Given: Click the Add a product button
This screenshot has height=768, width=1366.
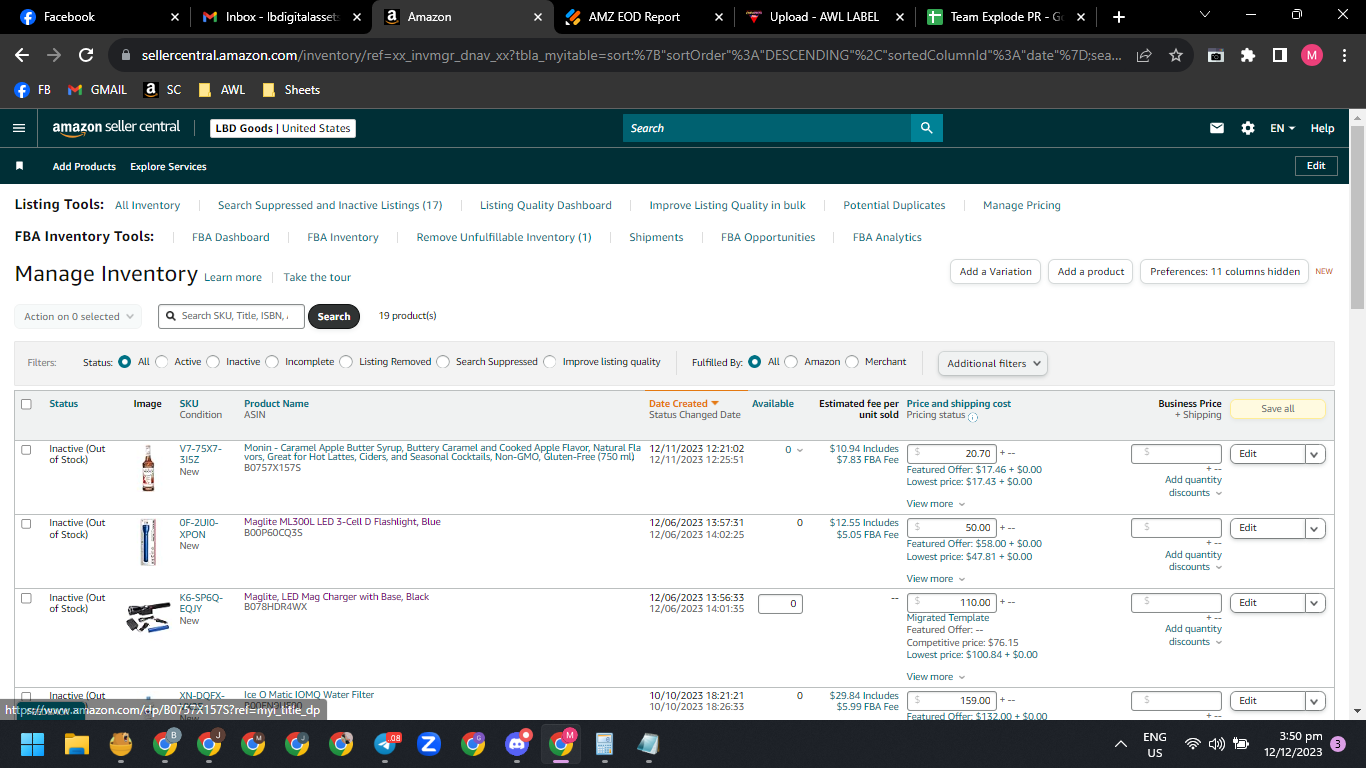Looking at the screenshot, I should (x=1091, y=272).
